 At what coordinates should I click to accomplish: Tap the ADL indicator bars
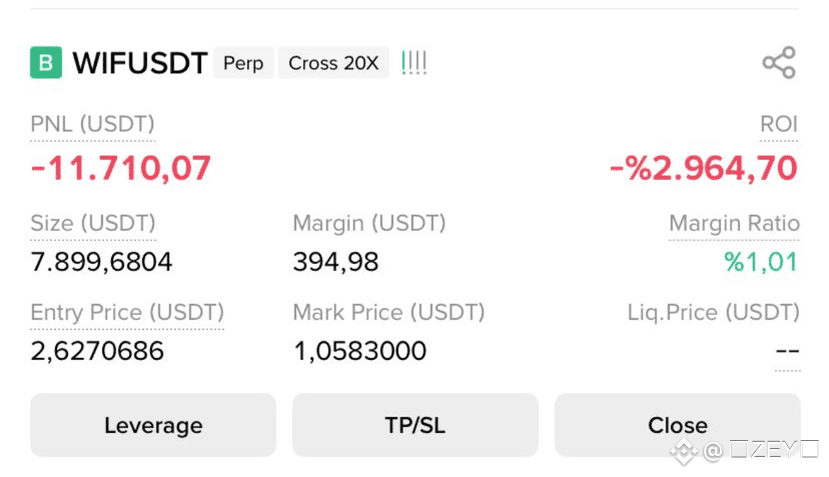[414, 62]
